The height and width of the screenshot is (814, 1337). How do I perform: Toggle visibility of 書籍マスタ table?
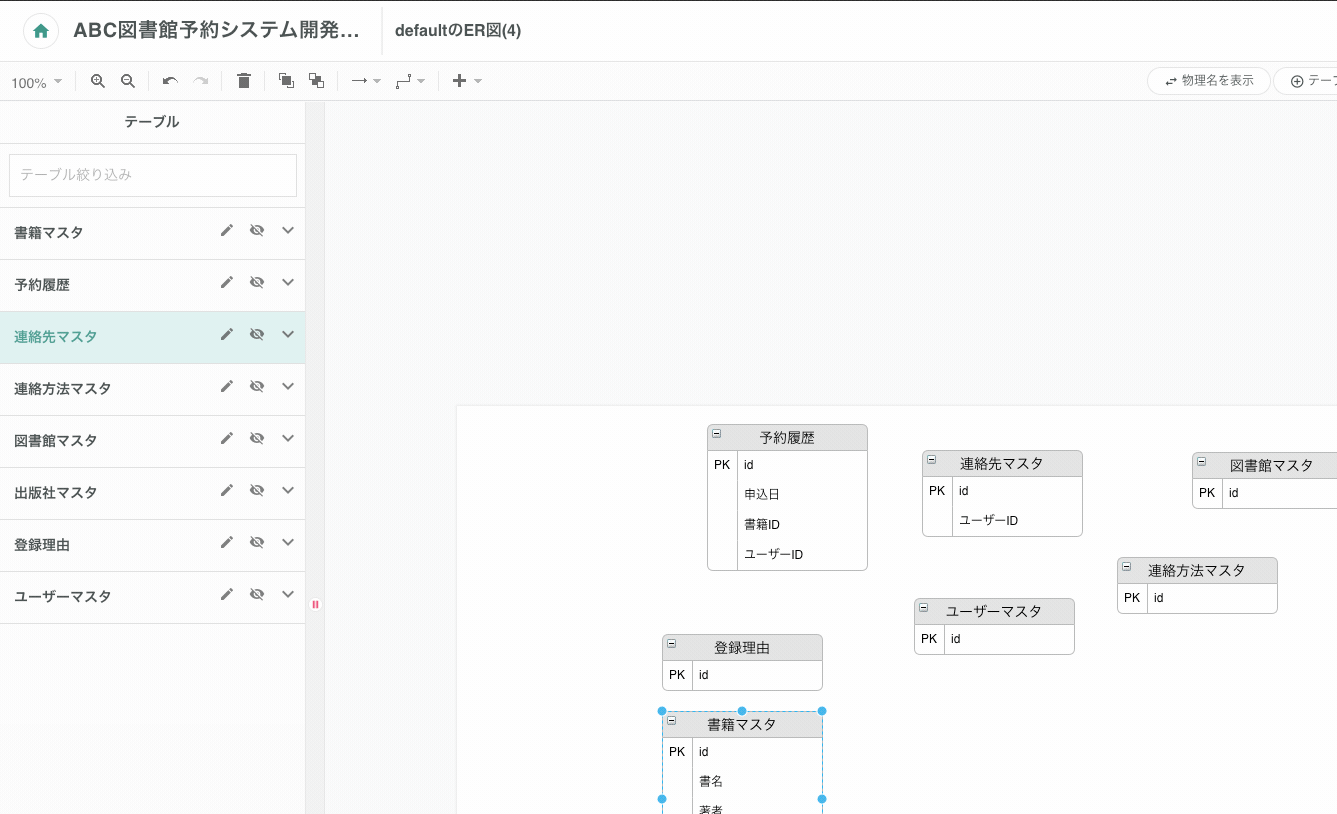(x=257, y=230)
